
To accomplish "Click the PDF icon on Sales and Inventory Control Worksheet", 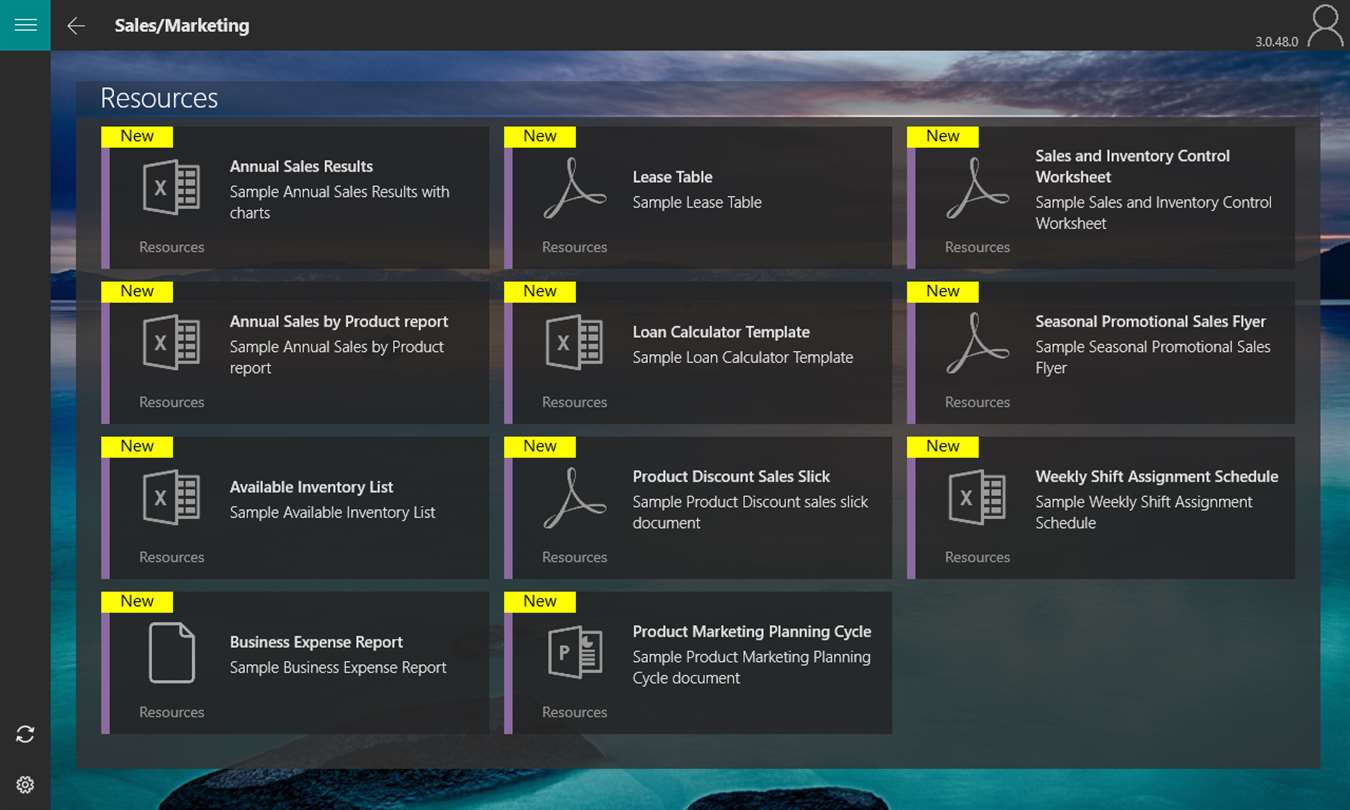I will pos(978,187).
